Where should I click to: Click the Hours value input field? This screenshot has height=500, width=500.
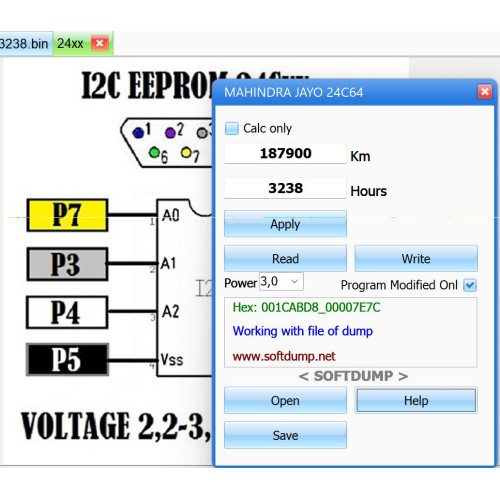(x=285, y=188)
